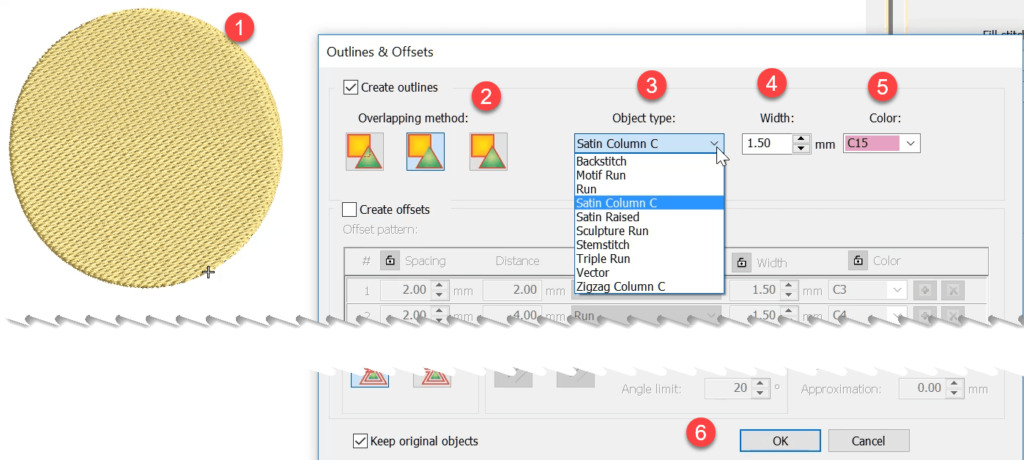Uncheck Keep original objects
1024x460 pixels.
tap(360, 441)
